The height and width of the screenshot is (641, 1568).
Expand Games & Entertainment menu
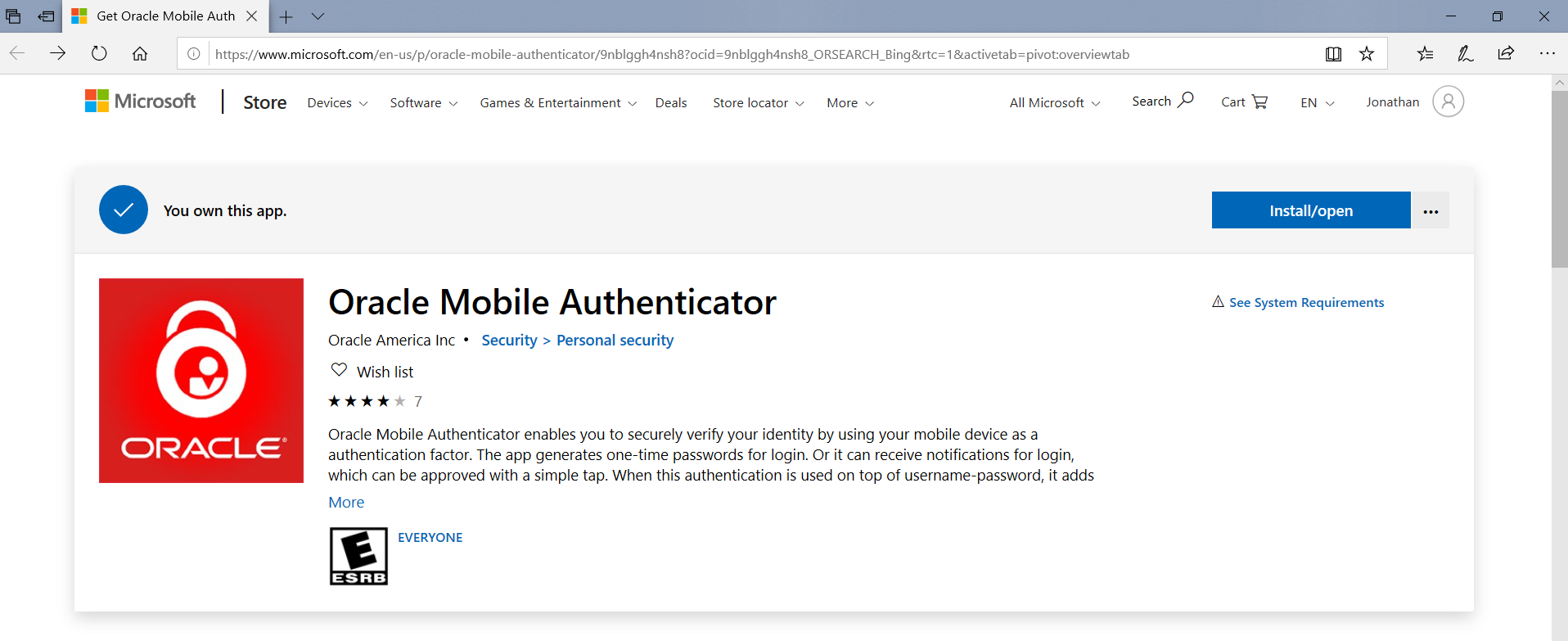tap(558, 103)
